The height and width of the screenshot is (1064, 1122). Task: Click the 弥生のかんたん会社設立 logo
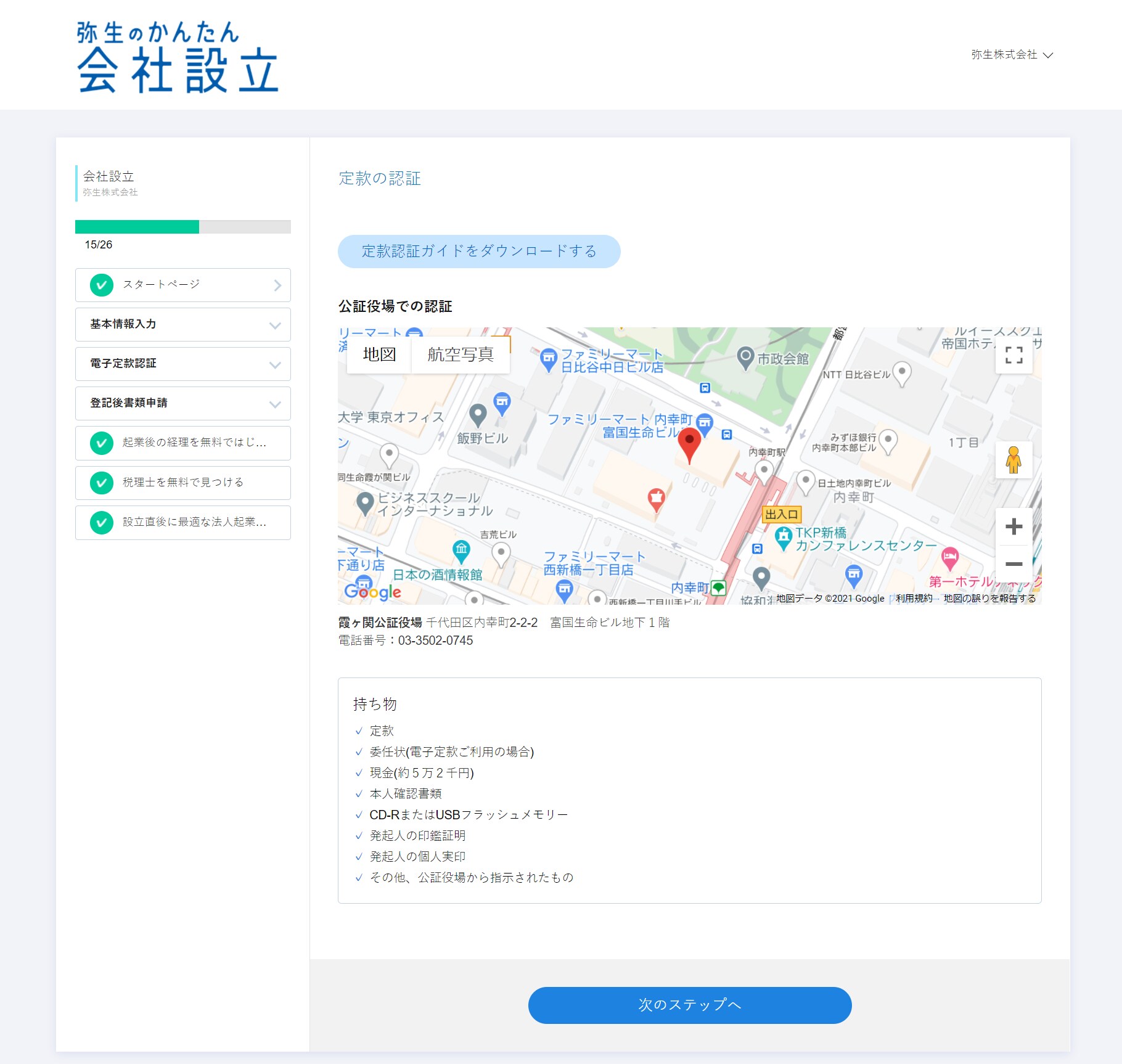tap(178, 57)
